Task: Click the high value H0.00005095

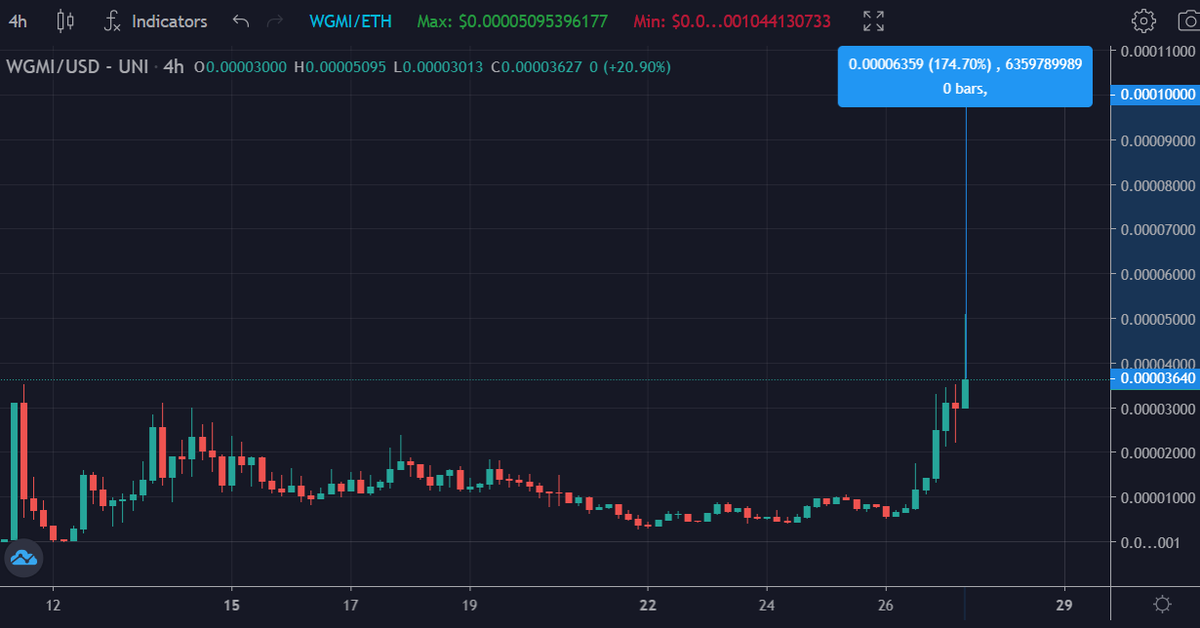Action: click(339, 67)
